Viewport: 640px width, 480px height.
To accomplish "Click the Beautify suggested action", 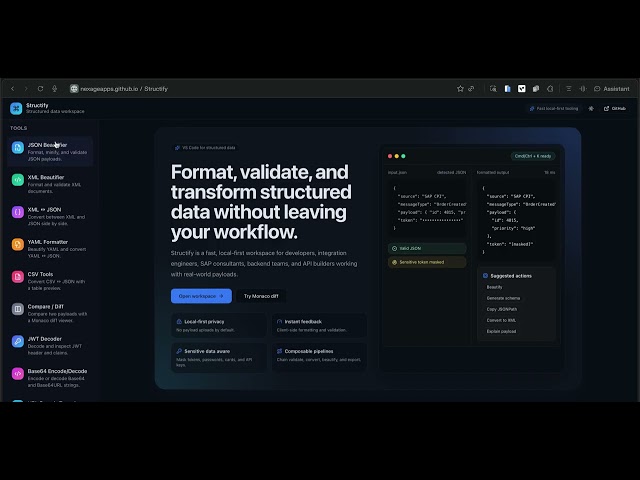I will coord(494,287).
